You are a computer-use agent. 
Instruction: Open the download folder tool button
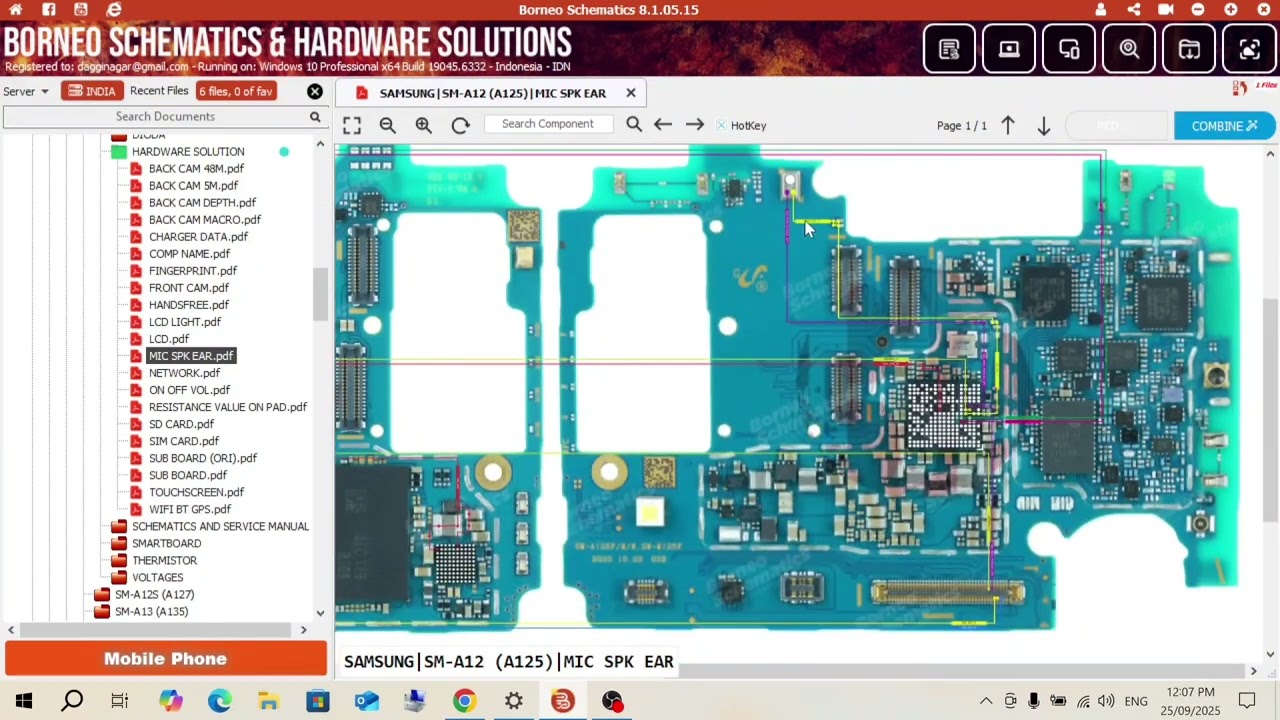tap(1189, 49)
